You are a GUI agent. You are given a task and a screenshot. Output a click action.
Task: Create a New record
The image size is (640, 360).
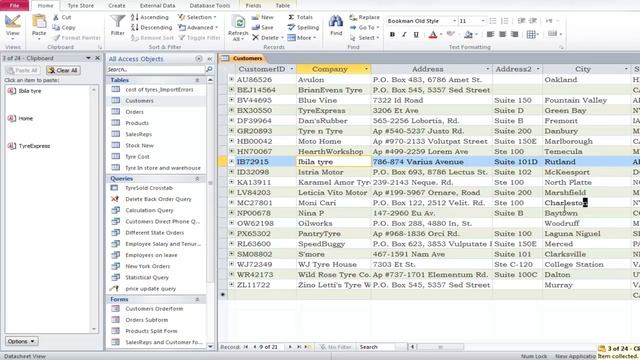coord(262,17)
